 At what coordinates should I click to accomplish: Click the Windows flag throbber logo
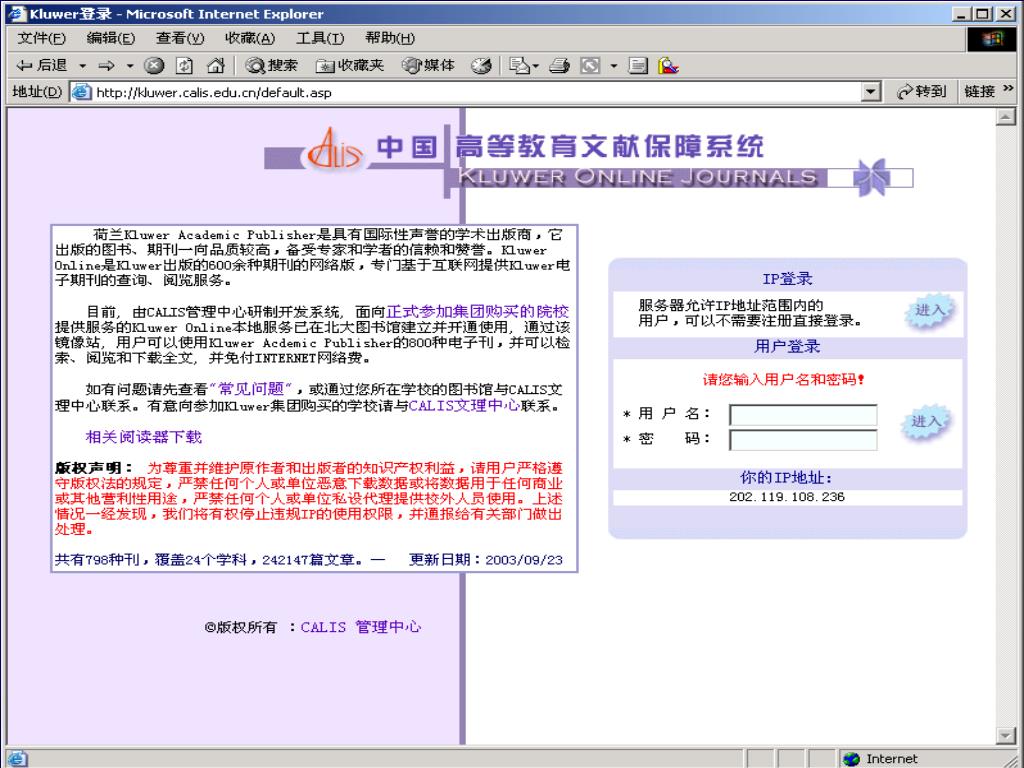tap(992, 40)
